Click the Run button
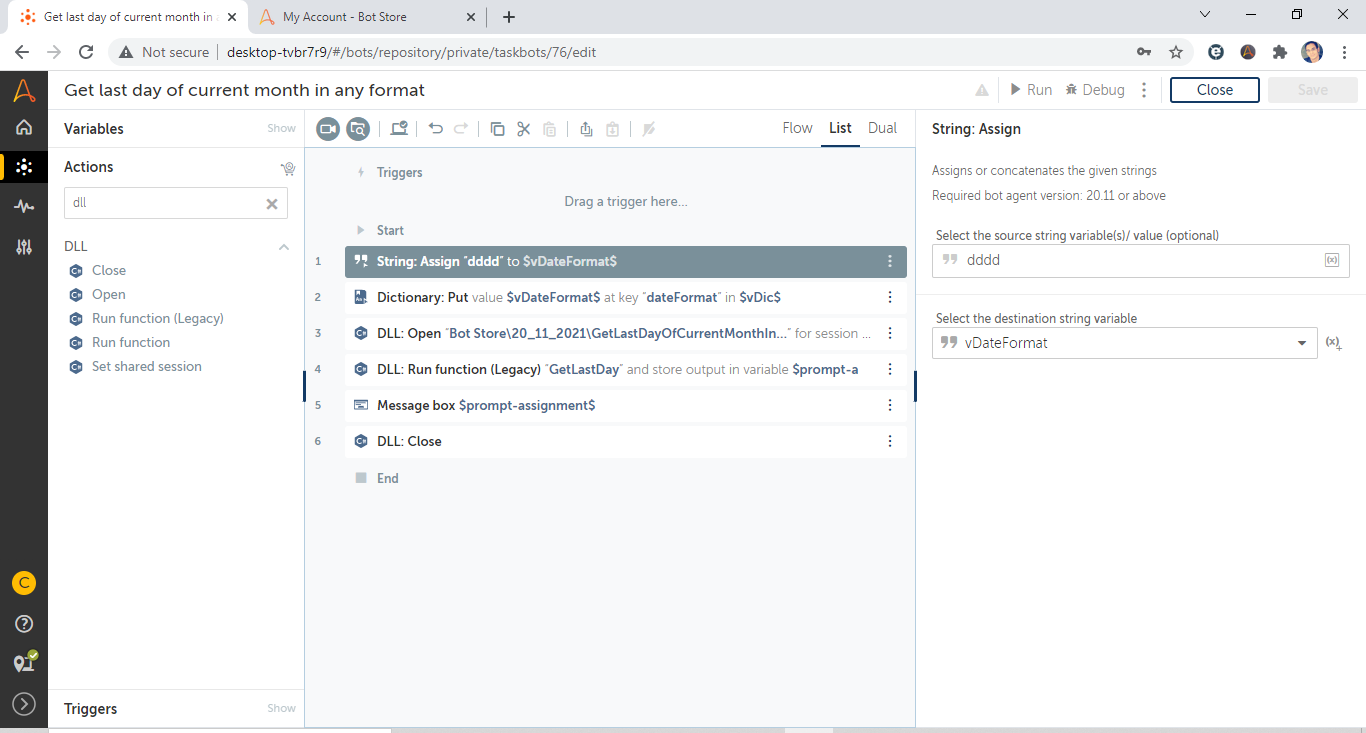The image size is (1366, 733). pyautogui.click(x=1031, y=90)
